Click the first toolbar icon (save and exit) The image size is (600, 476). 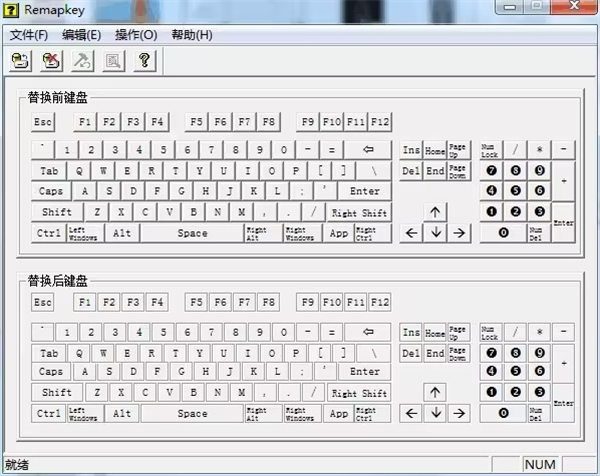(20, 61)
